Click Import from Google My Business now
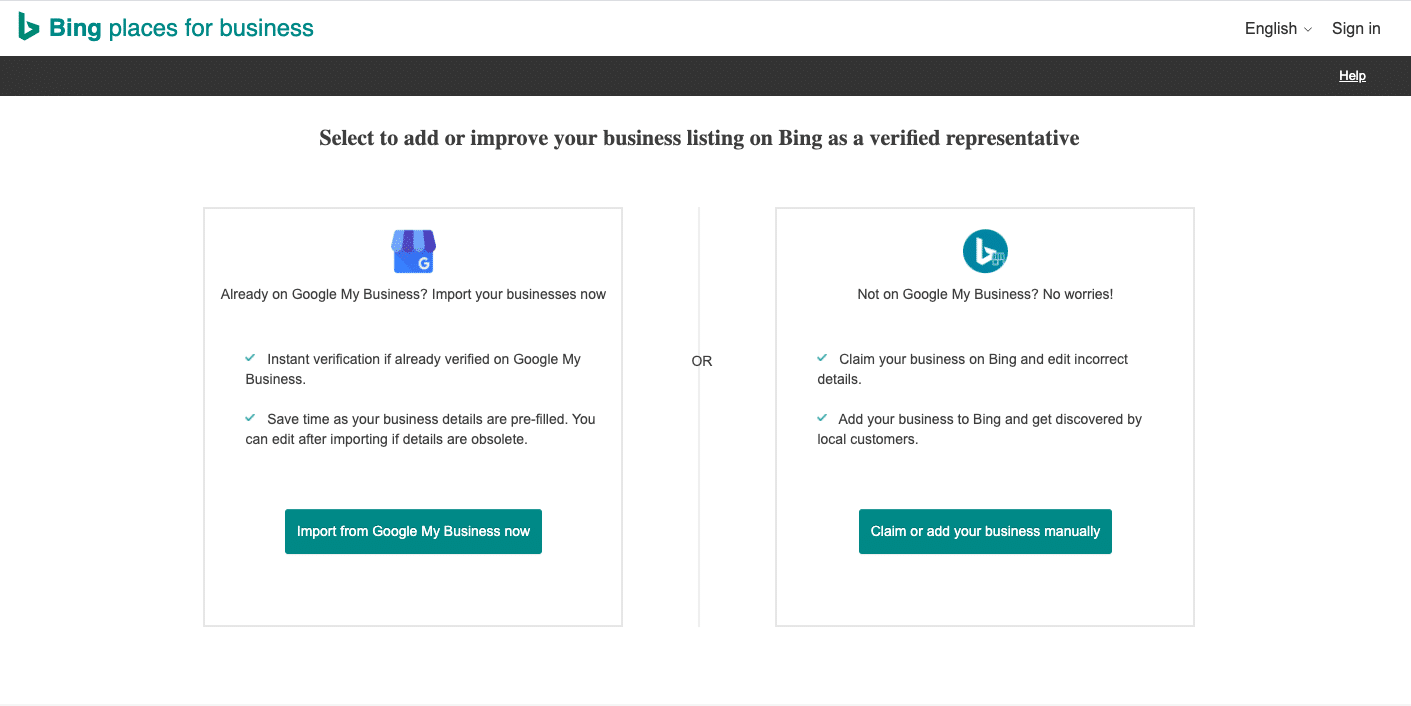Screen dimensions: 1411x706 [413, 531]
